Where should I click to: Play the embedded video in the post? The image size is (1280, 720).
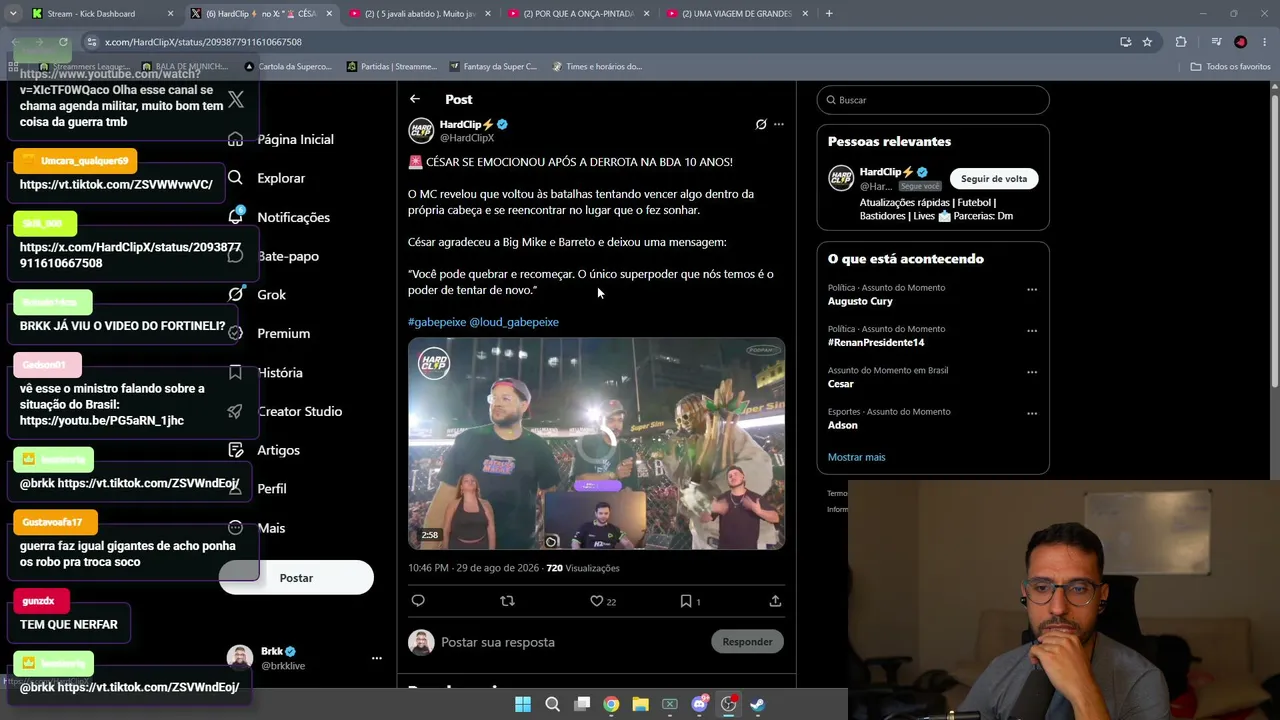click(596, 444)
